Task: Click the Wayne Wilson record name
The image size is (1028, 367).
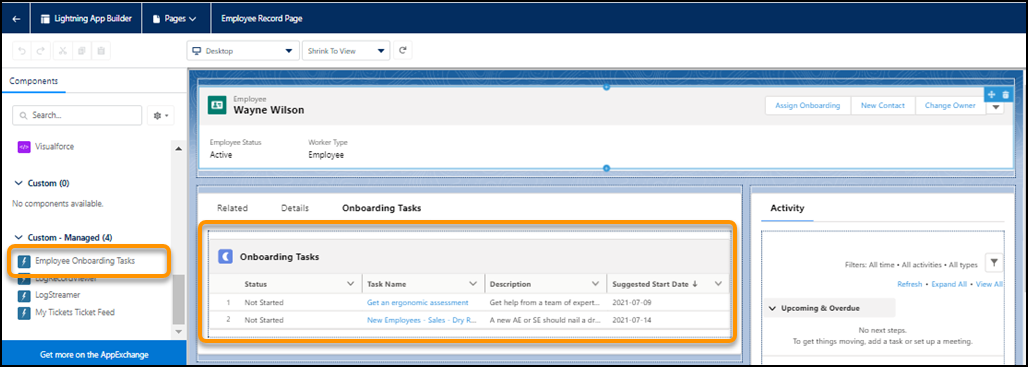Action: [x=269, y=110]
